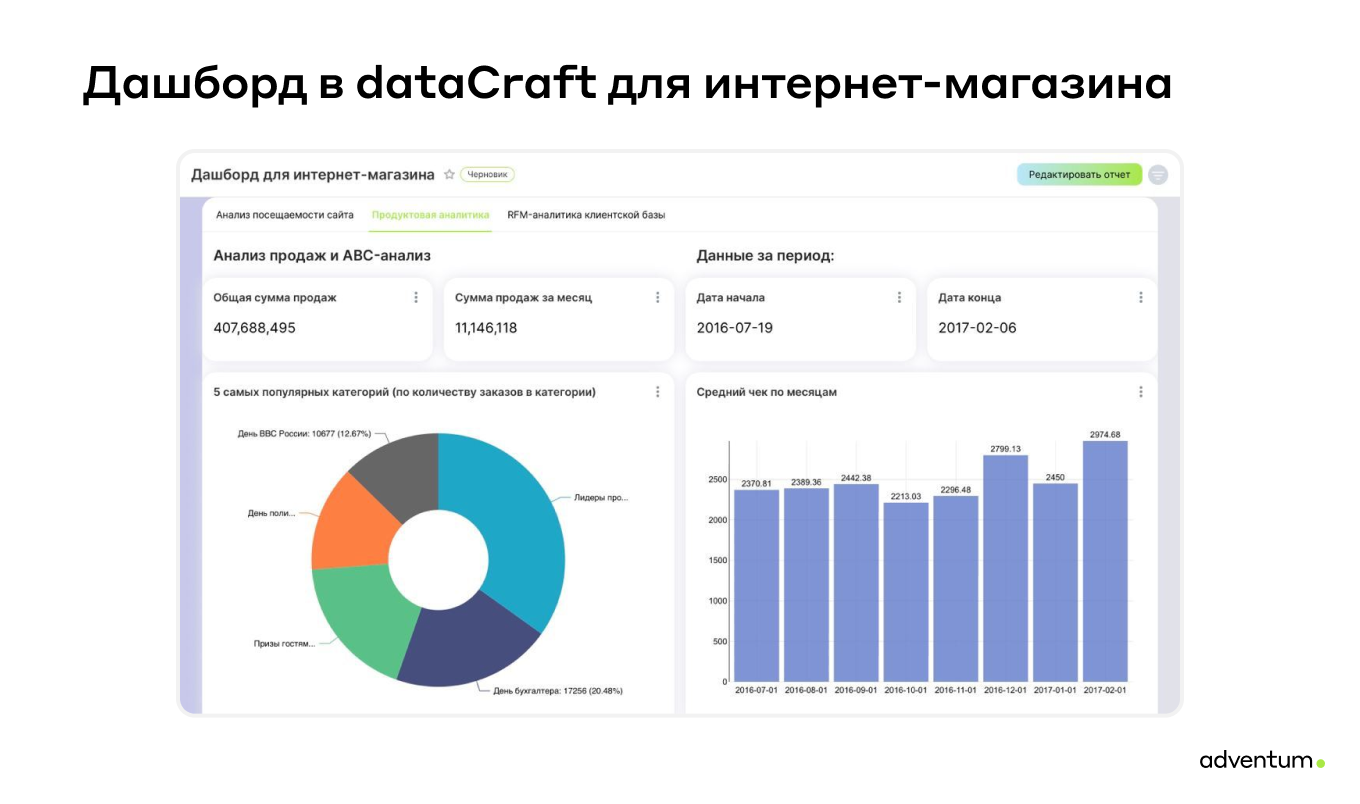Select the Продуктовая аналитика tab

[430, 214]
